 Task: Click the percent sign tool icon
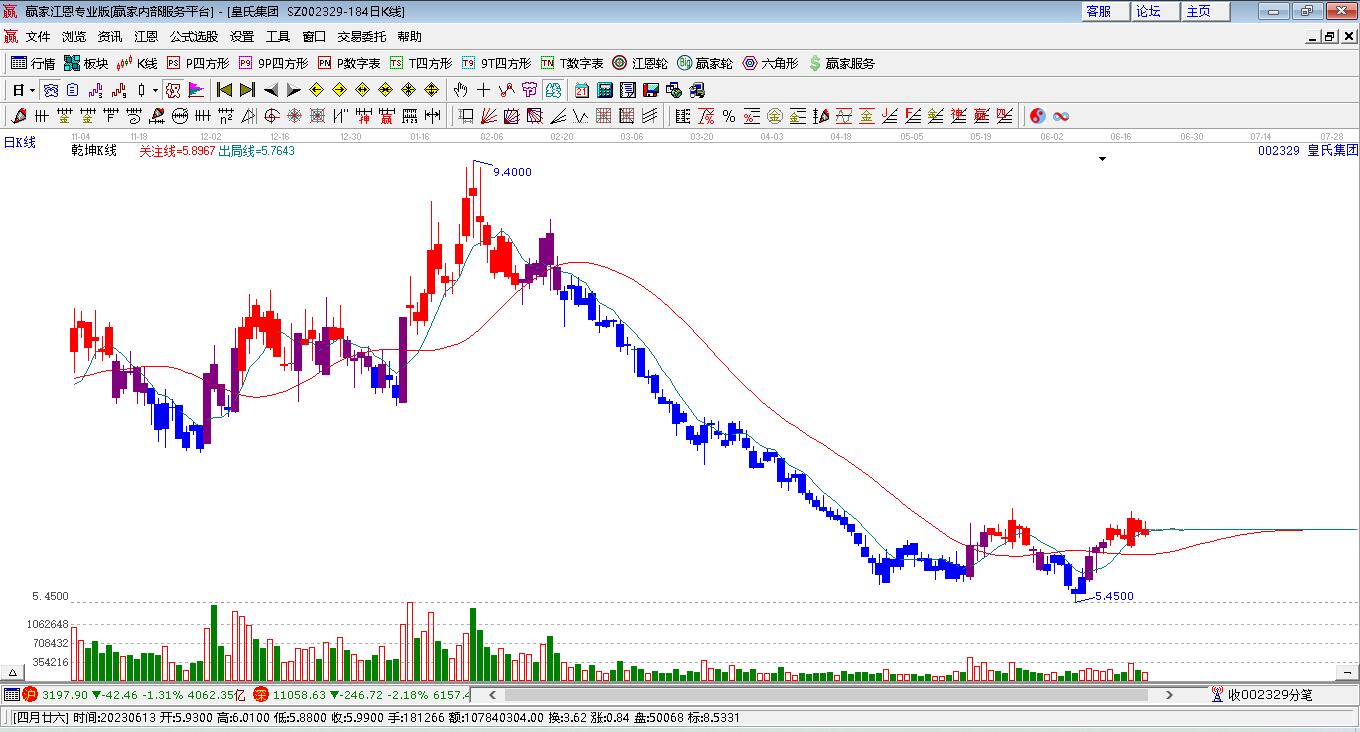pyautogui.click(x=729, y=116)
